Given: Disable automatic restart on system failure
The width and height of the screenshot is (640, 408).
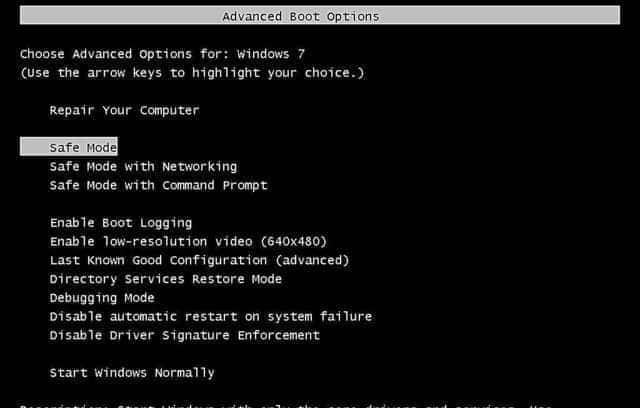Looking at the screenshot, I should click(x=210, y=316).
